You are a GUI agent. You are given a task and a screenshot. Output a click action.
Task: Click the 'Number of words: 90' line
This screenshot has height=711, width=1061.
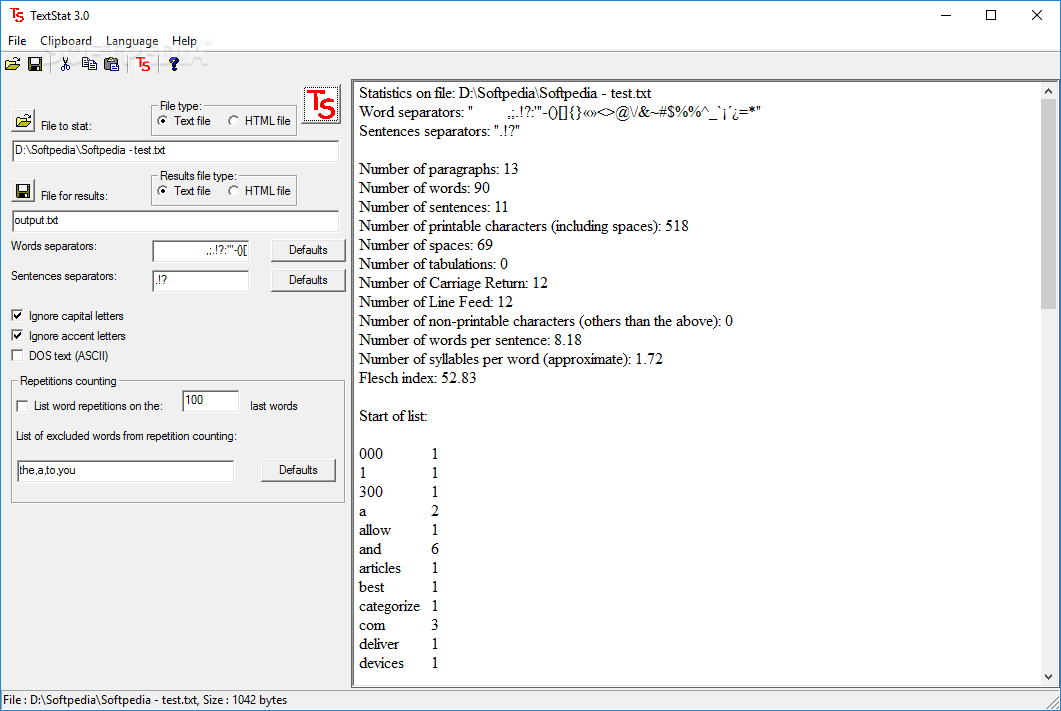pos(424,188)
